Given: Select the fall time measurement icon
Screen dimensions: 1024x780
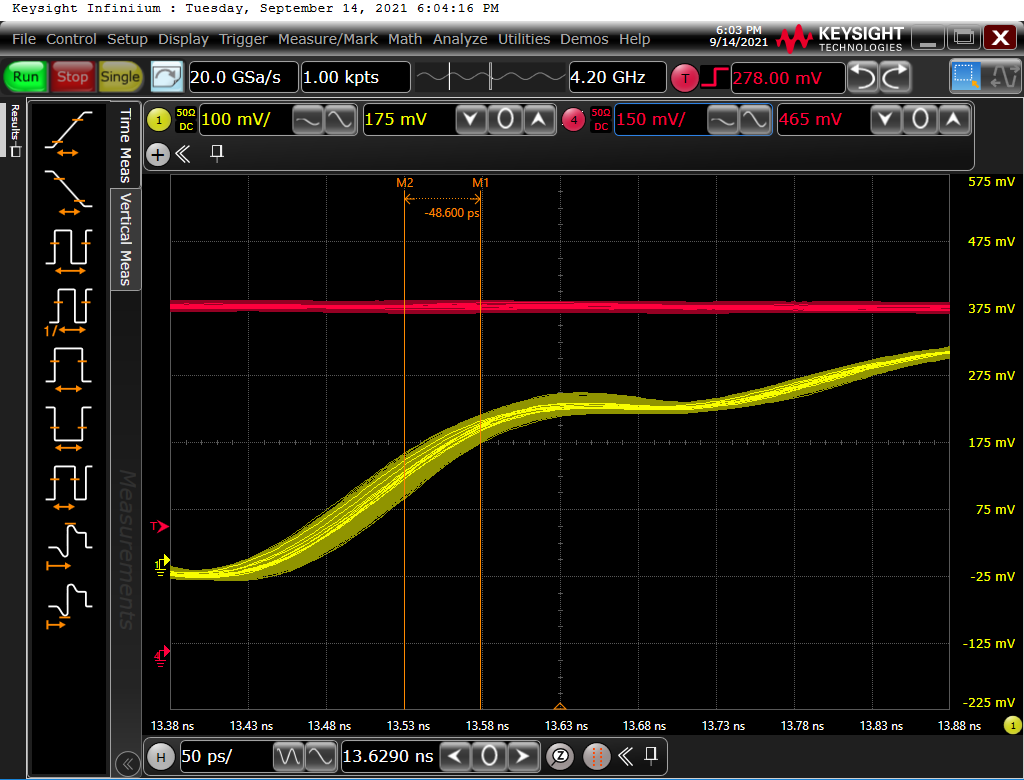Looking at the screenshot, I should pos(68,190).
